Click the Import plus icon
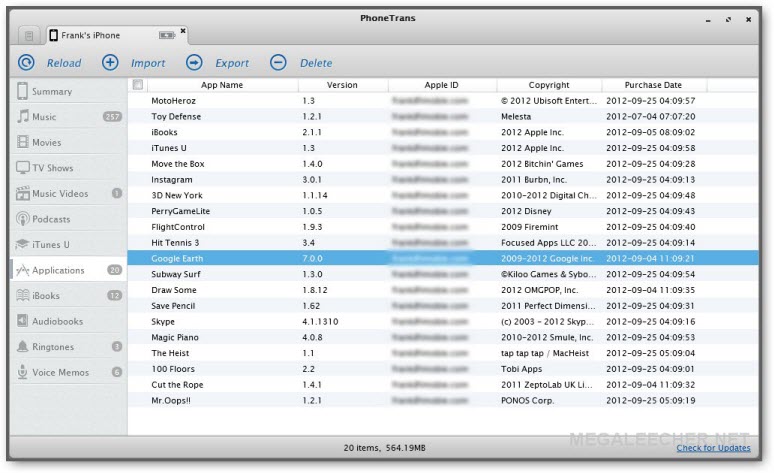The width and height of the screenshot is (774, 473). (110, 63)
